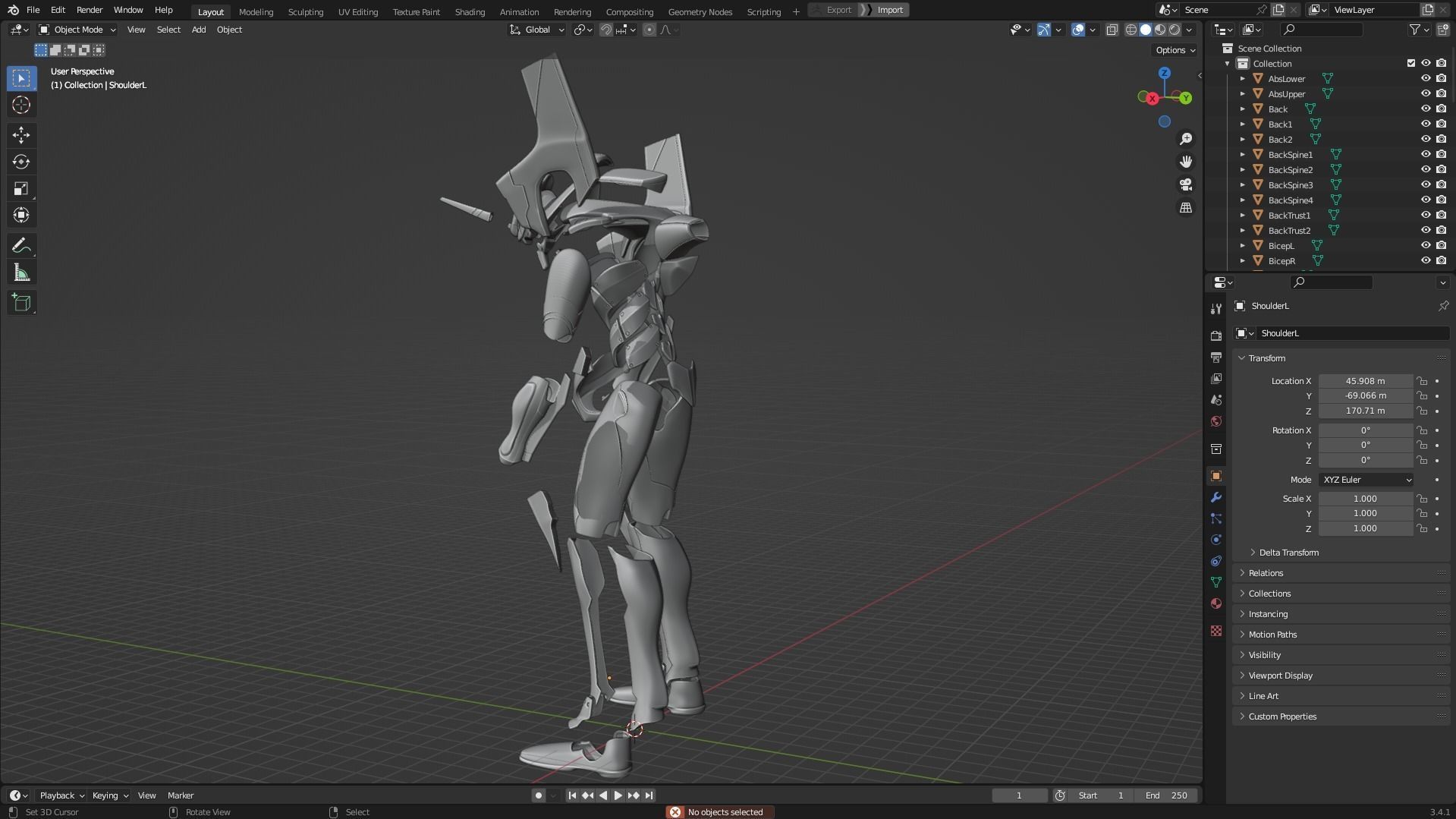
Task: Activate the Move tool
Action: pyautogui.click(x=21, y=135)
